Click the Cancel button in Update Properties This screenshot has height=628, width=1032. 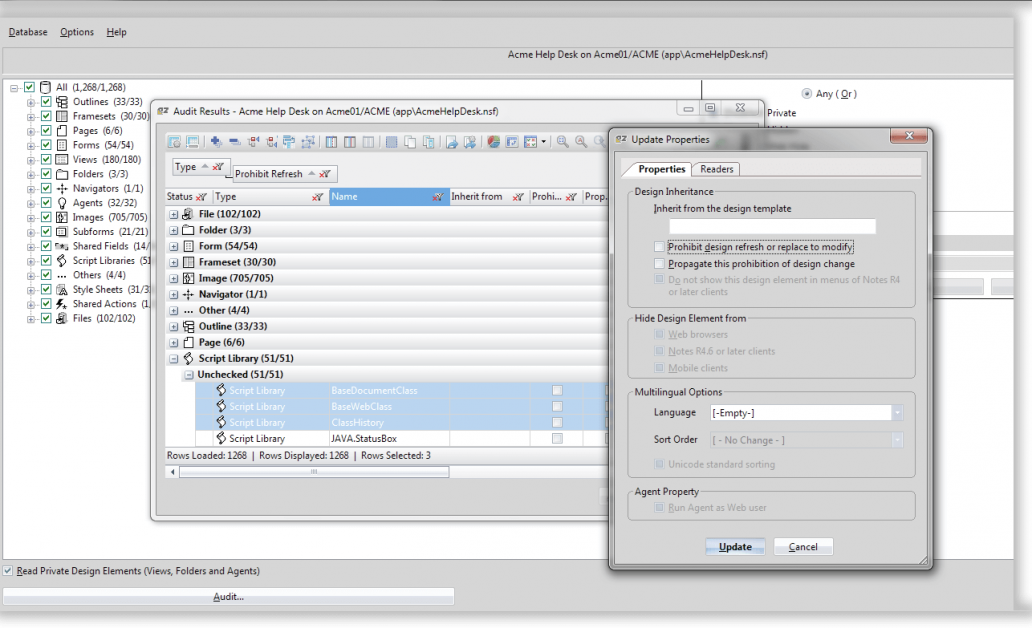(803, 547)
